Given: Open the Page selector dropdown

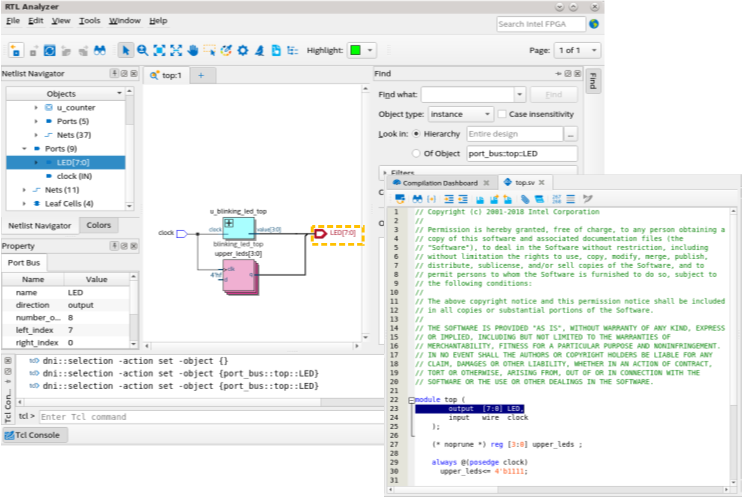Looking at the screenshot, I should [x=578, y=50].
